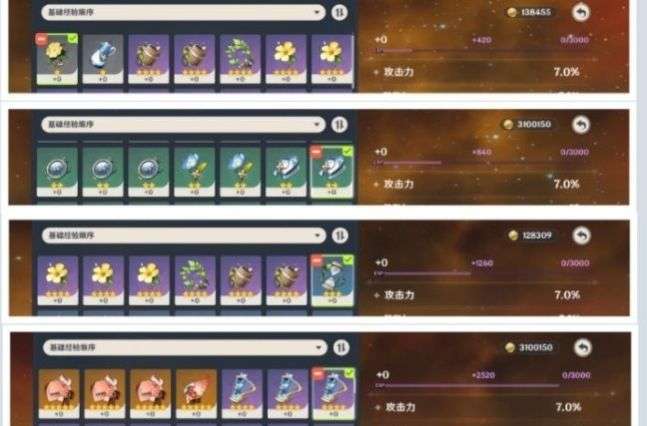Click the red minus badge on the selected green artifact
The width and height of the screenshot is (647, 426).
(x=316, y=151)
